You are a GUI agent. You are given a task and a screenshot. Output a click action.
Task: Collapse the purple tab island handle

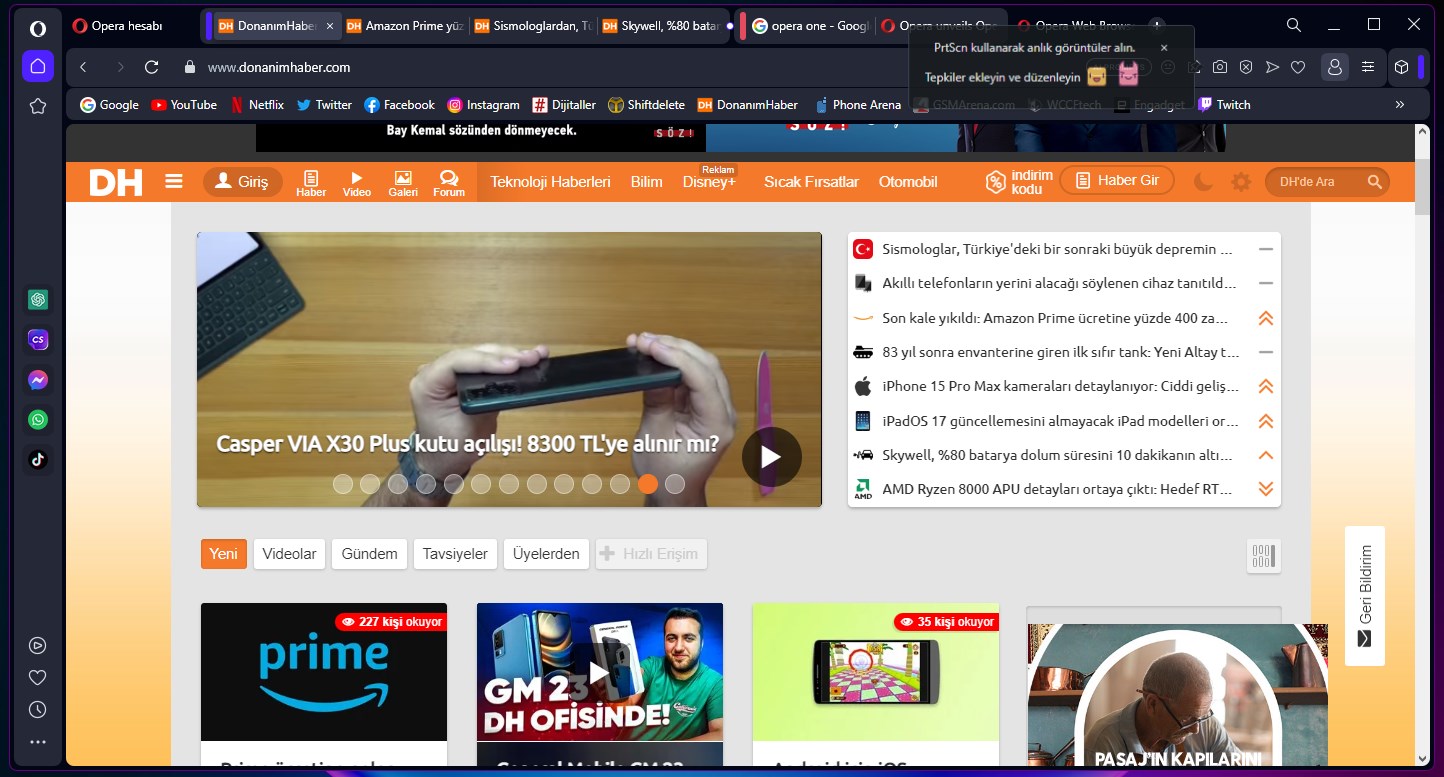tap(209, 26)
